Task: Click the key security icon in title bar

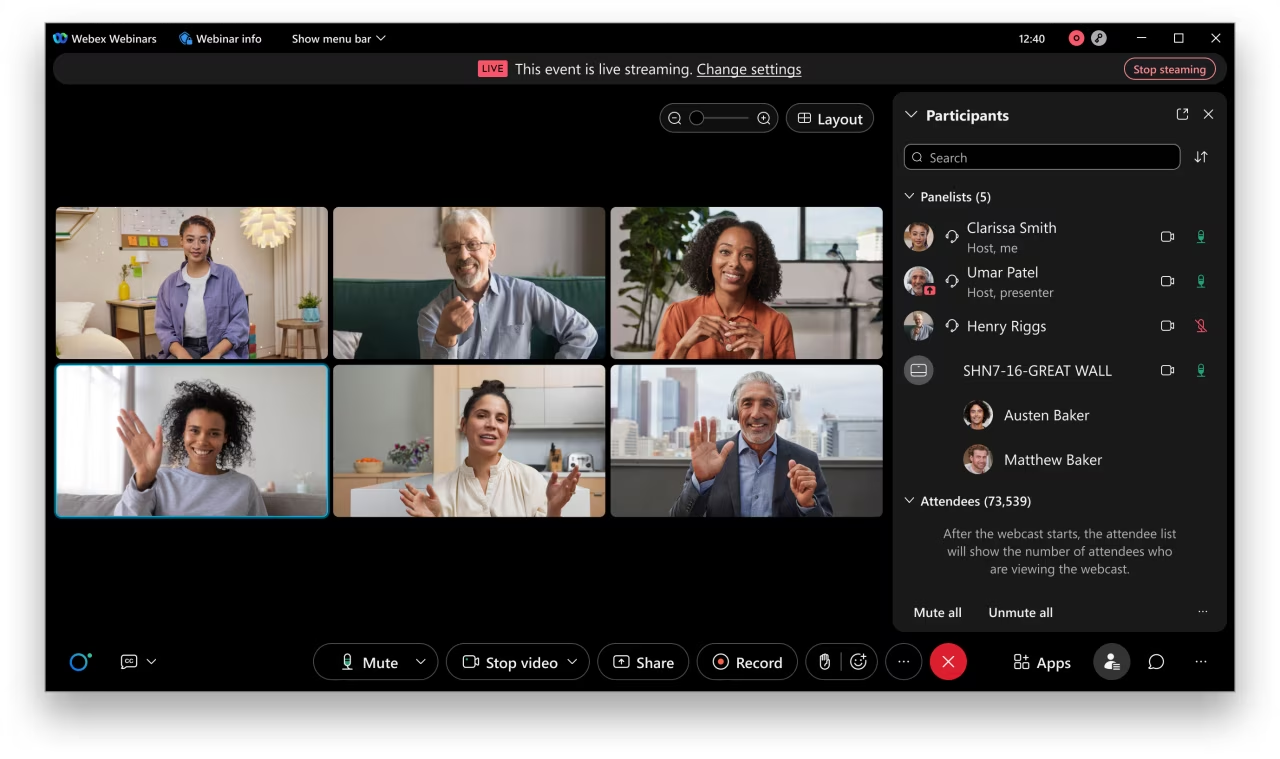Action: click(1098, 38)
